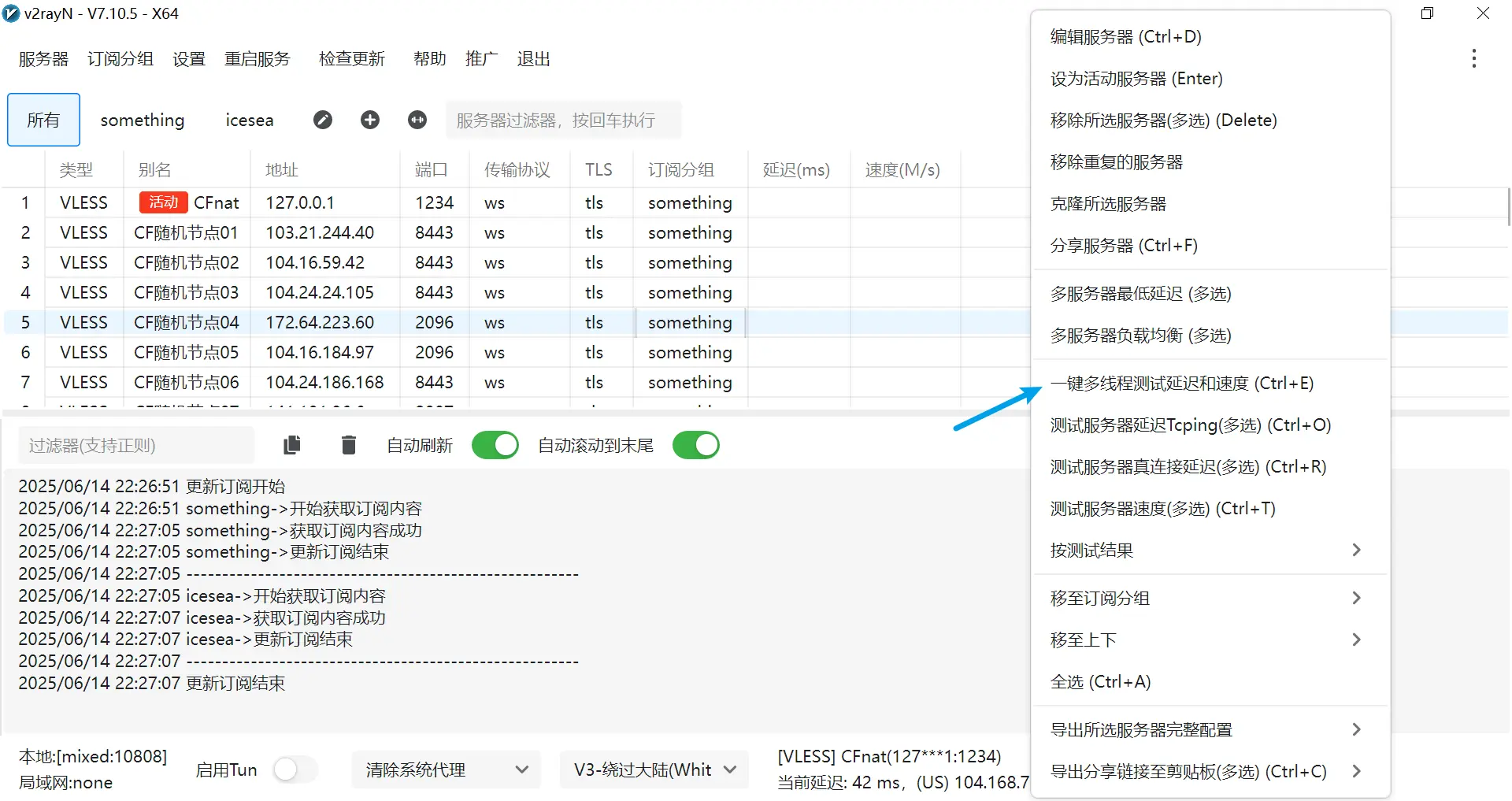Viewport: 1512px width, 801px height.
Task: Click 推广 in the menu bar
Action: pyautogui.click(x=481, y=59)
